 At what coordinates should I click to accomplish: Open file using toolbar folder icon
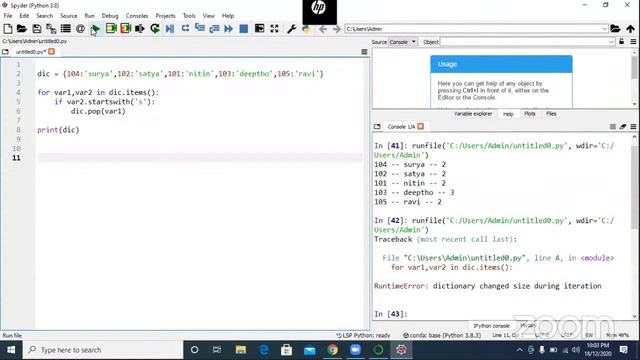pos(22,29)
